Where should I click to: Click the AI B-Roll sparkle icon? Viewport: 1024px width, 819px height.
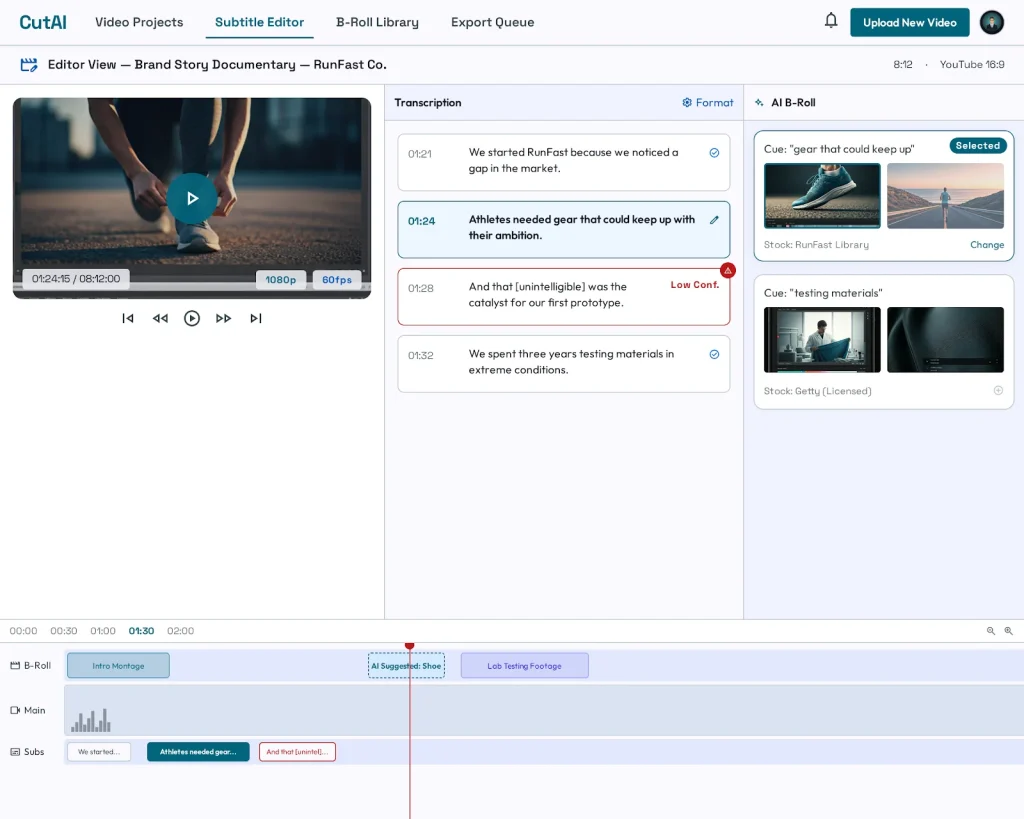[760, 103]
